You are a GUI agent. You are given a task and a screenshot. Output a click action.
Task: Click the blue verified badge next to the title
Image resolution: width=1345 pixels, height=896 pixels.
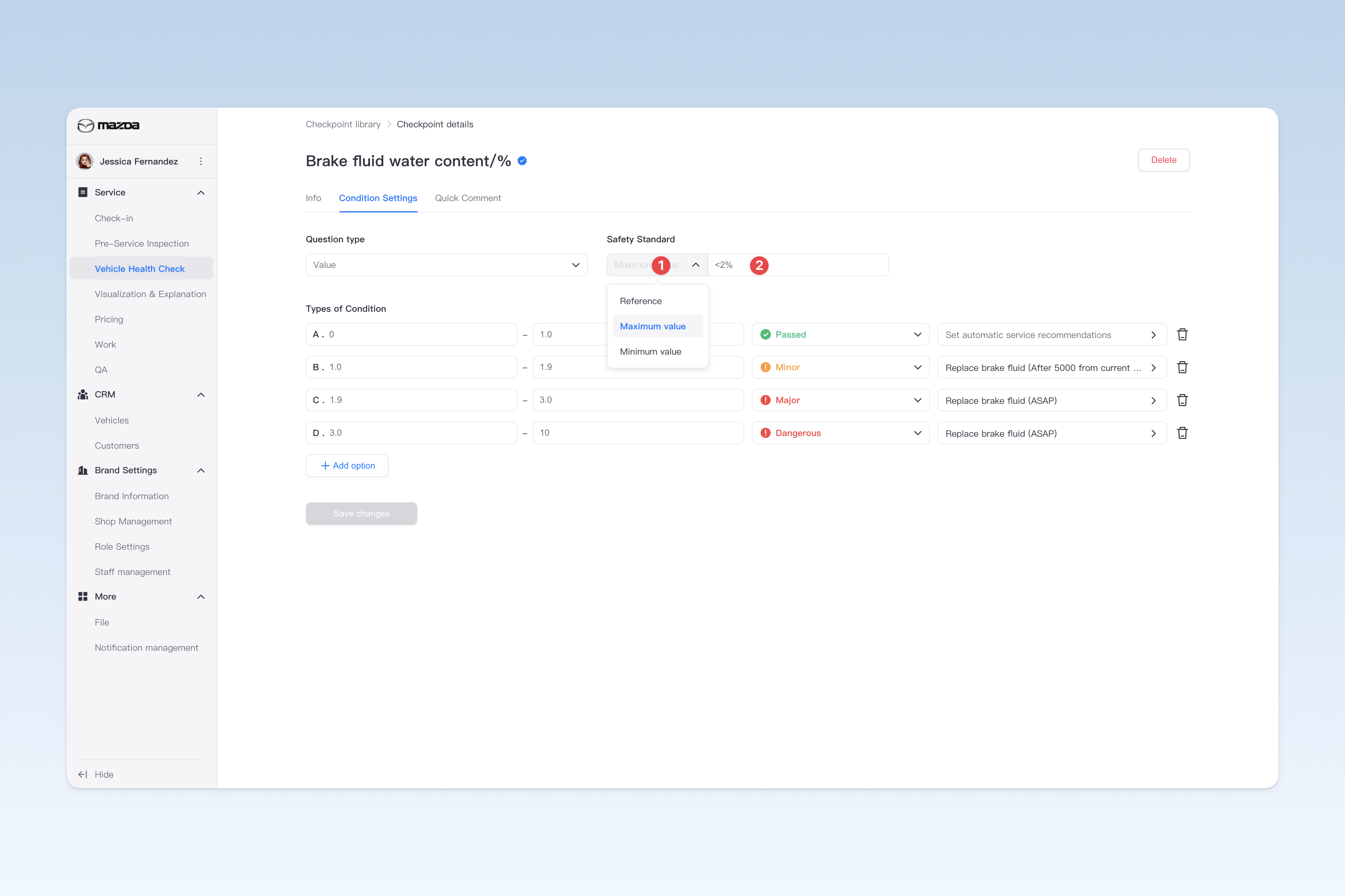tap(522, 161)
